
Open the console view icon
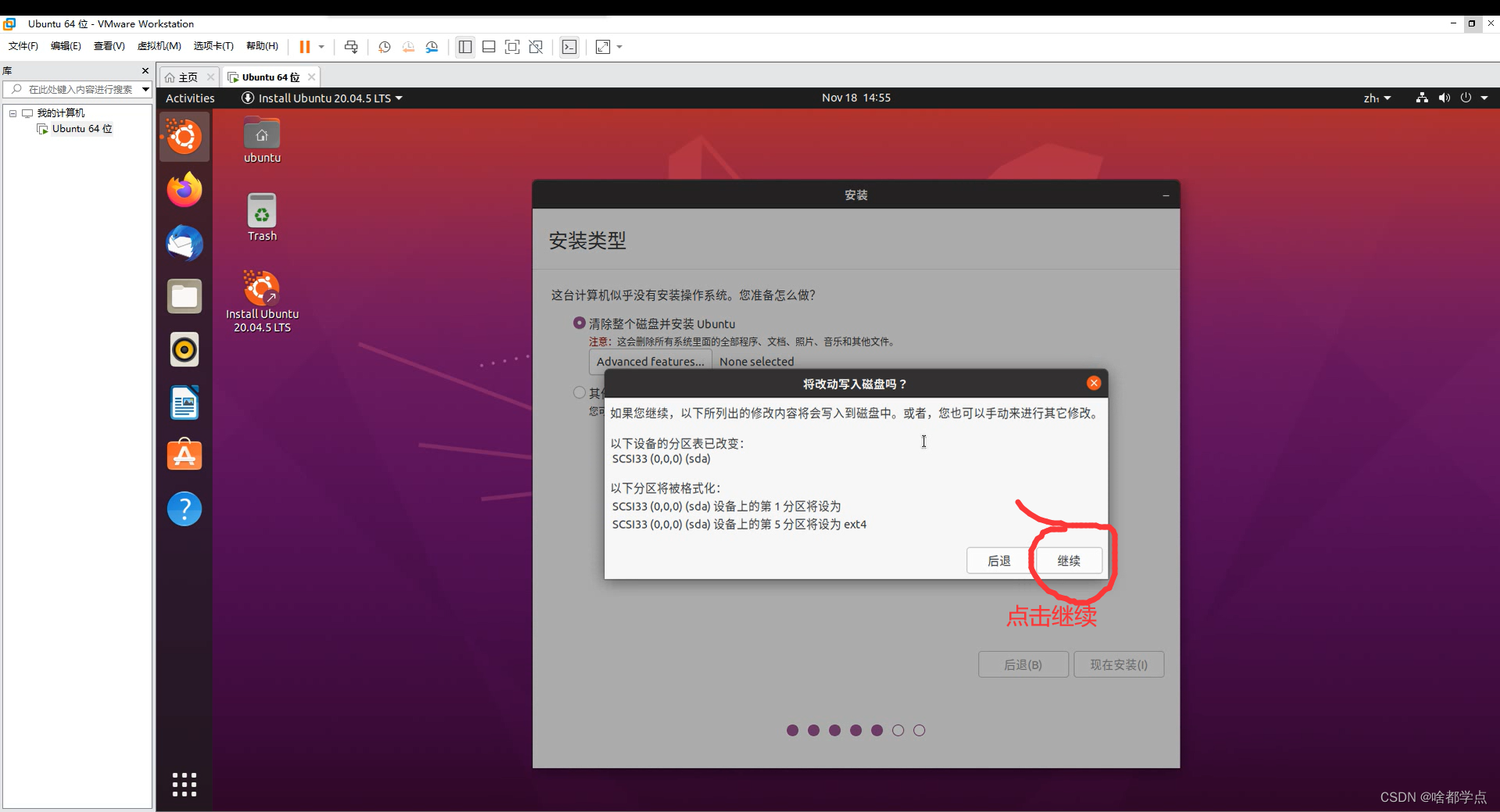(x=570, y=47)
